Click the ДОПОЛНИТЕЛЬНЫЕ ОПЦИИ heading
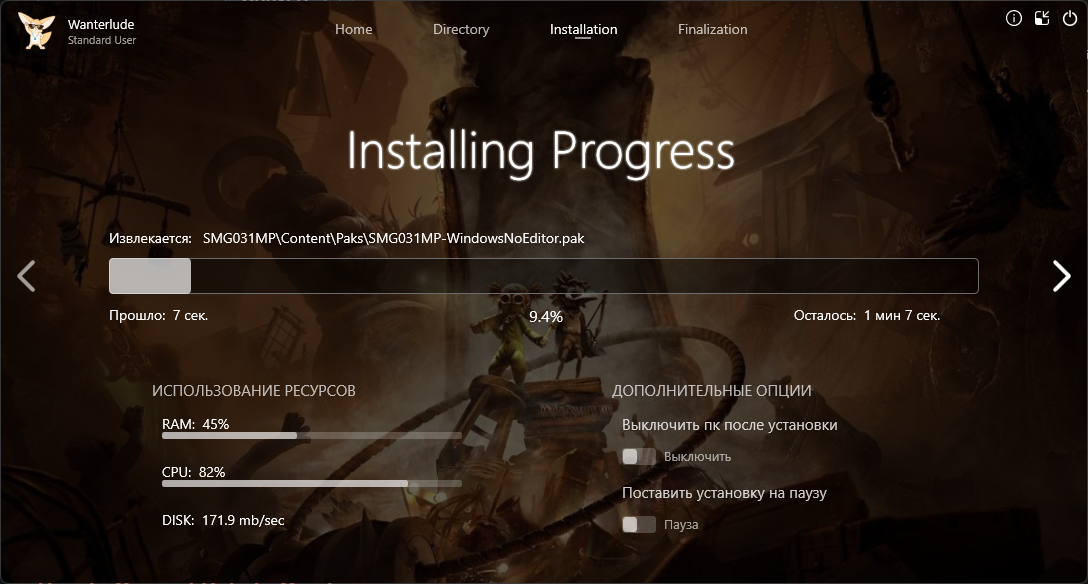The image size is (1088, 584). click(x=712, y=391)
